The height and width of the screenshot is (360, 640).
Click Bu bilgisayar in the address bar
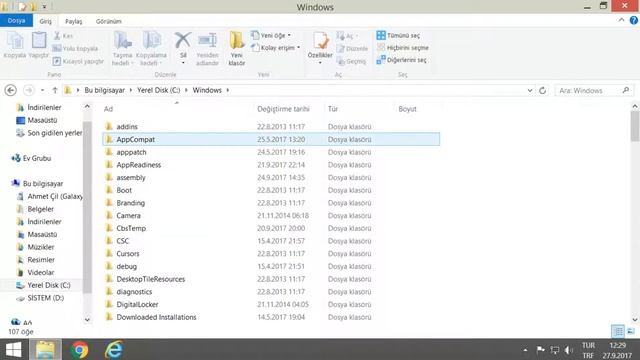click(104, 90)
